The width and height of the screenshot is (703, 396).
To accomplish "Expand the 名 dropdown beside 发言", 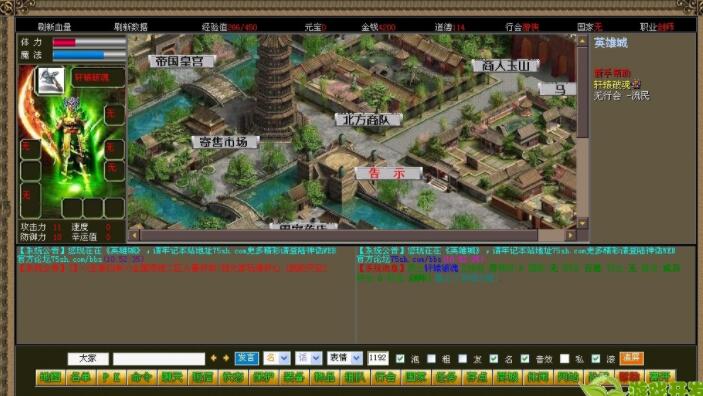I will [277, 358].
